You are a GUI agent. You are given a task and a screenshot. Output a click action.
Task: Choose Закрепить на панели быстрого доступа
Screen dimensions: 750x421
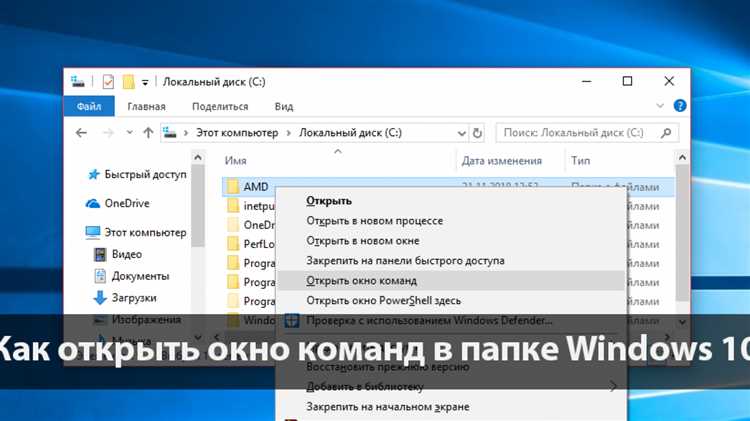(x=405, y=261)
